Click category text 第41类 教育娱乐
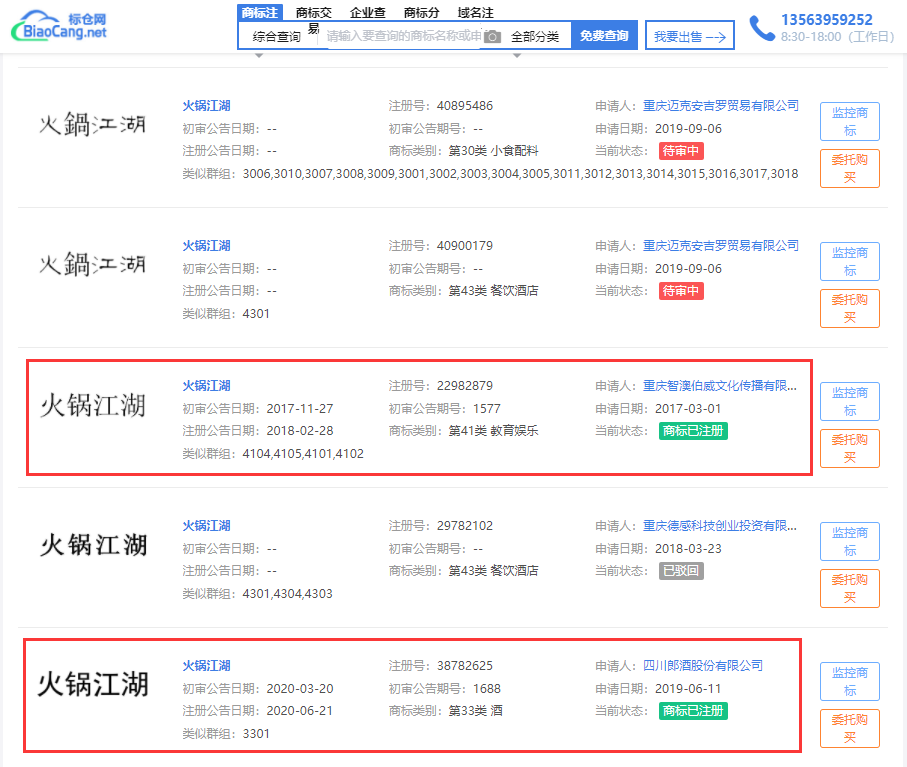 pos(493,431)
